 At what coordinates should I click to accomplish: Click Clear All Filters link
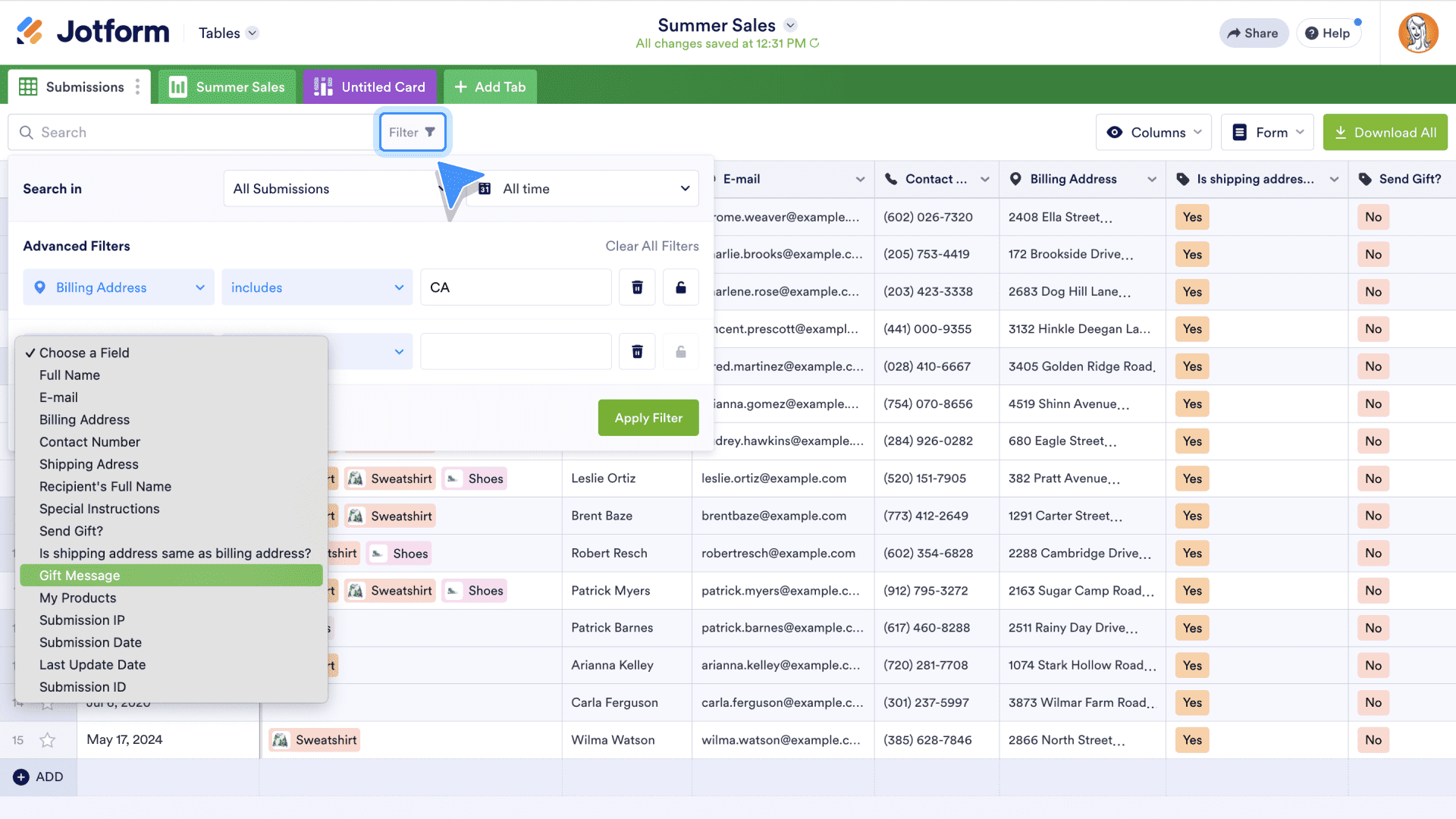[651, 246]
